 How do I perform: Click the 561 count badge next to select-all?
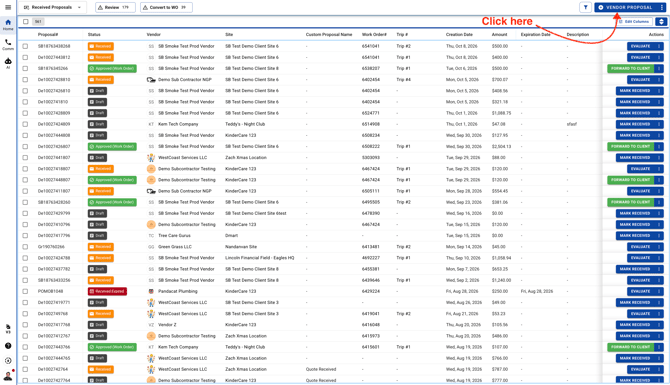(38, 21)
